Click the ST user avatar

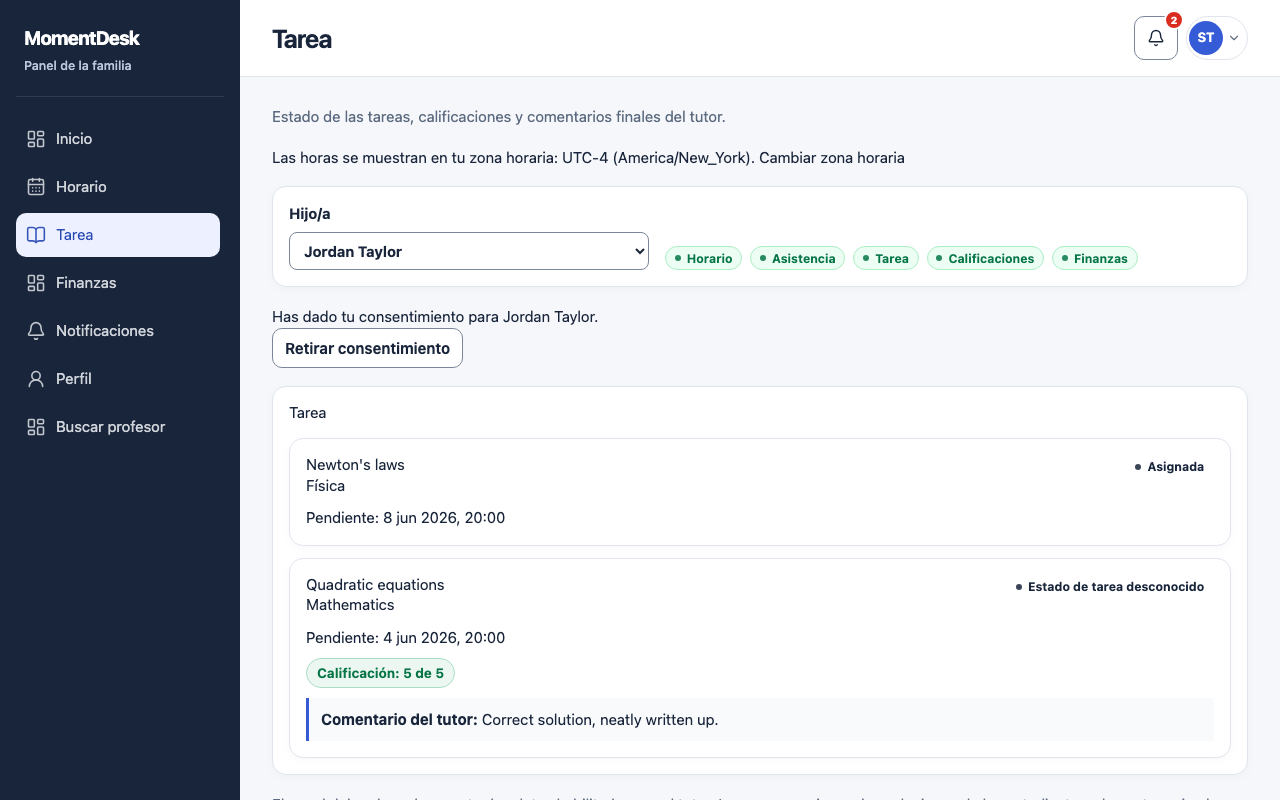1206,38
